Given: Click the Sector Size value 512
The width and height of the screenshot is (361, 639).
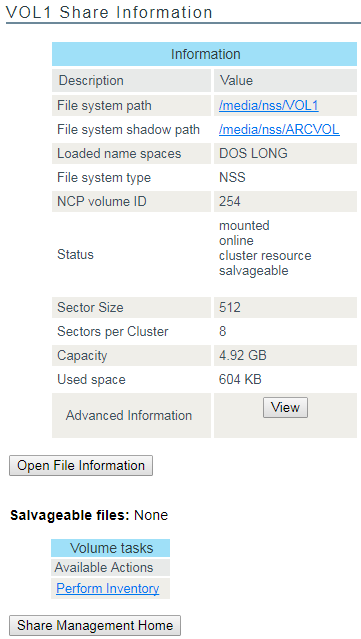Looking at the screenshot, I should (x=230, y=307).
